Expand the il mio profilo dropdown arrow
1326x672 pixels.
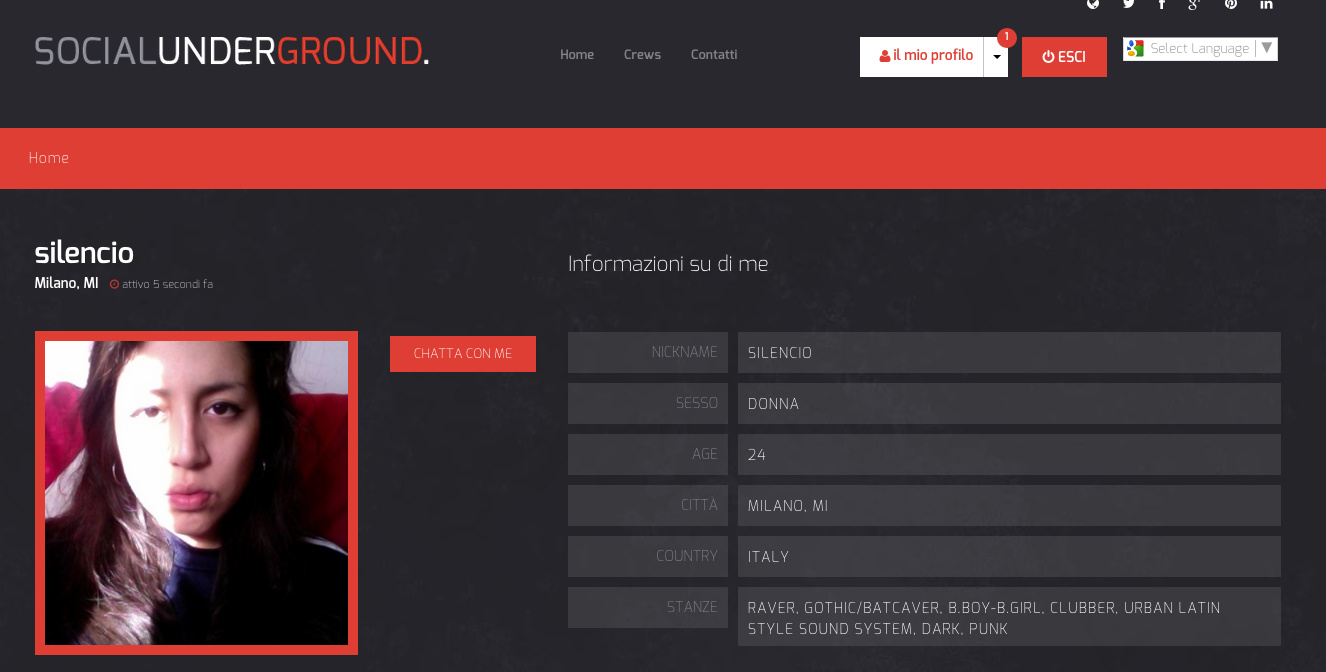[996, 57]
